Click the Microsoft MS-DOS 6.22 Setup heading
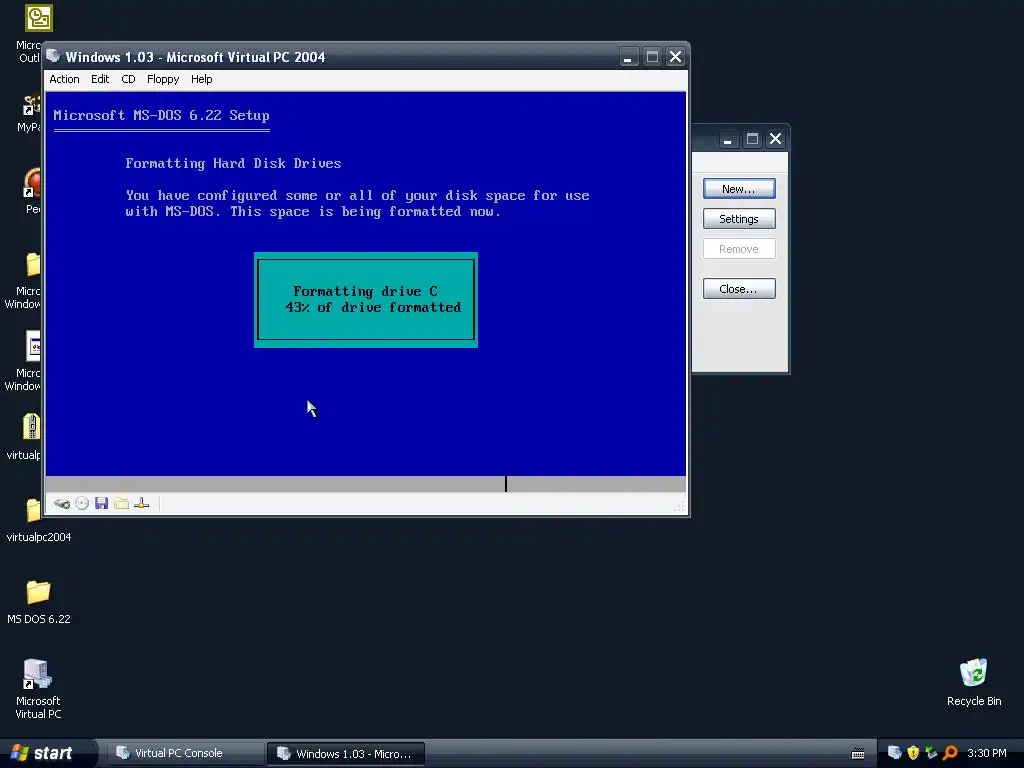Image resolution: width=1024 pixels, height=768 pixels. coord(161,116)
